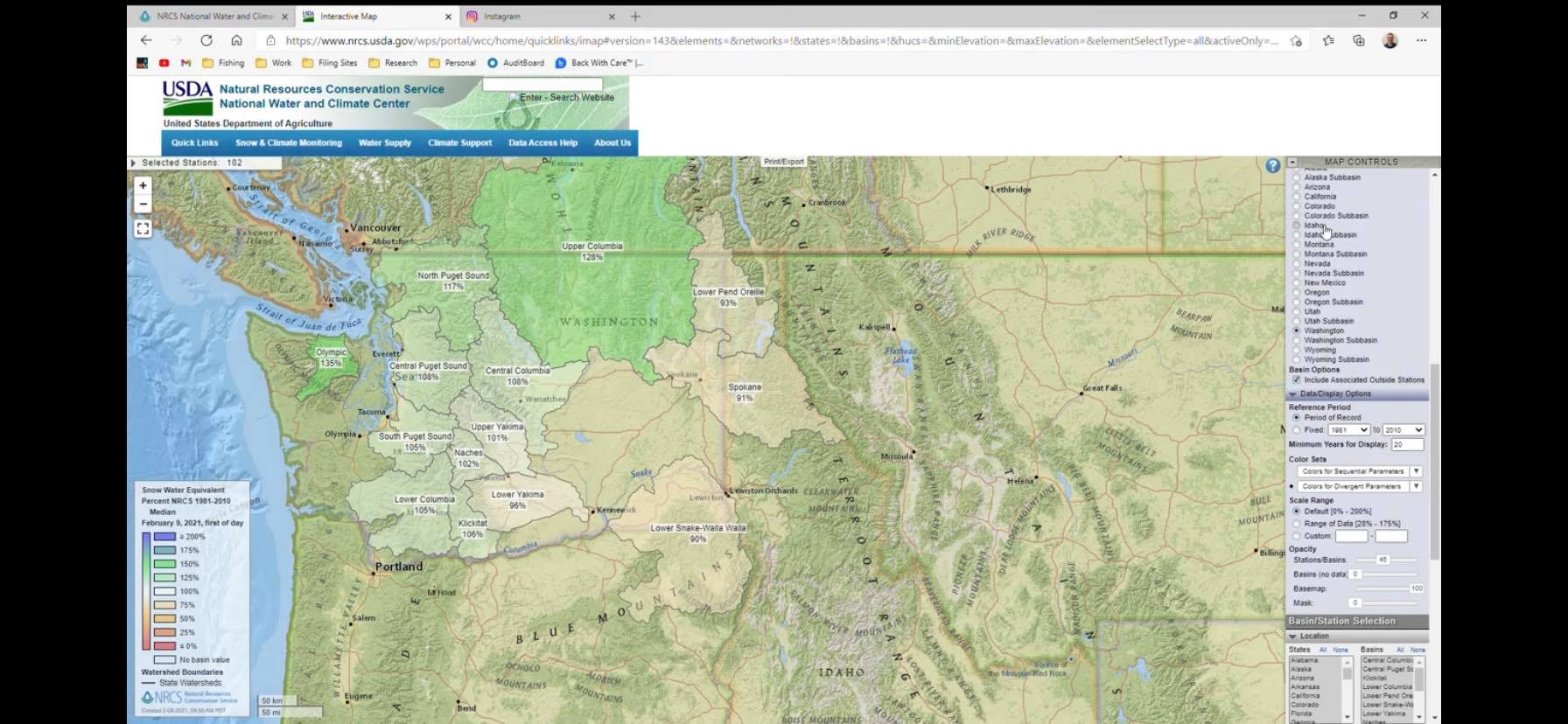Go to browser home page

click(236, 40)
